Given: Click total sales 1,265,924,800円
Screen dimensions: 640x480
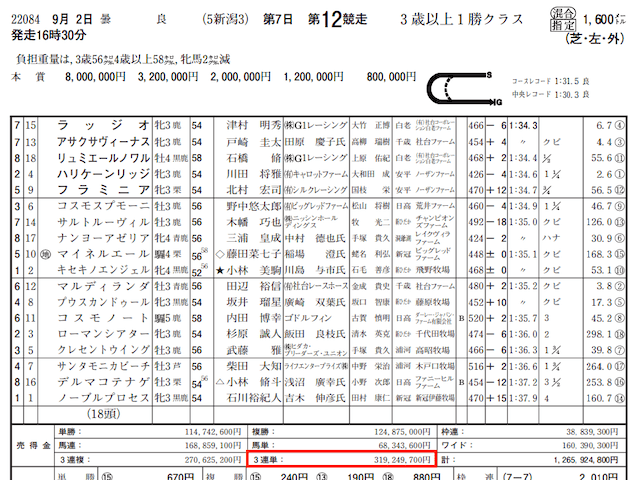Looking at the screenshot, I should tap(586, 460).
